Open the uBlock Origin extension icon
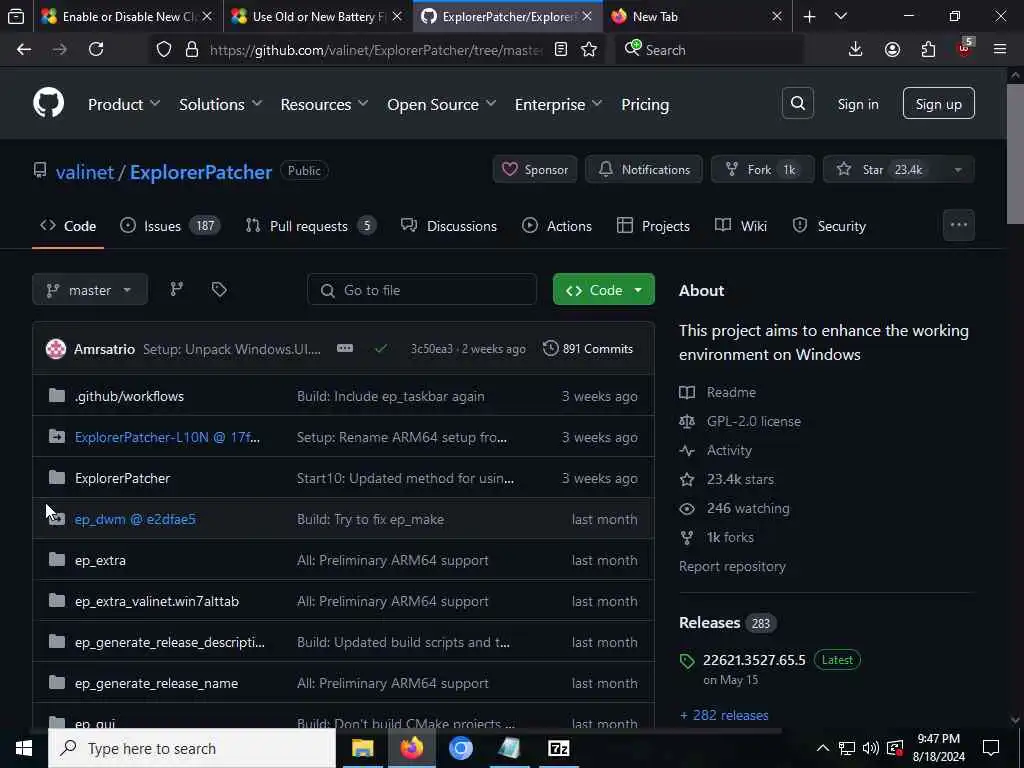 pyautogui.click(x=965, y=48)
